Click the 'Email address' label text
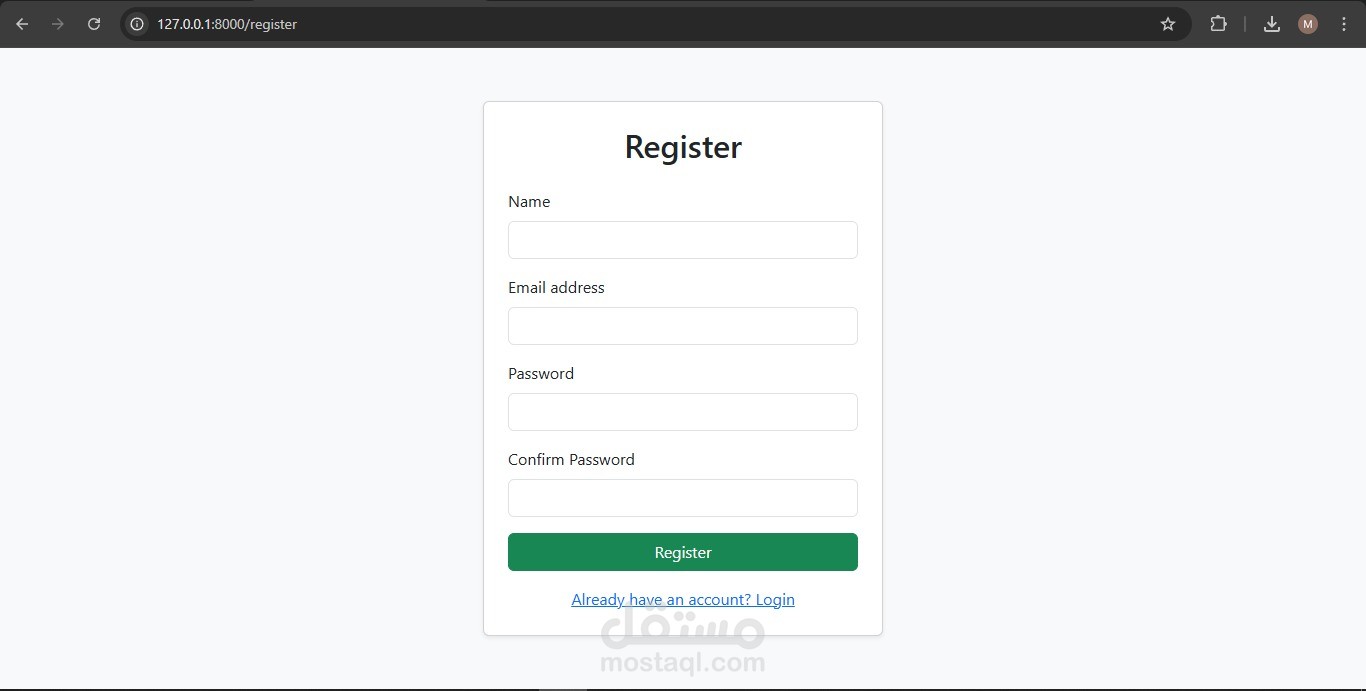The height and width of the screenshot is (691, 1366). click(556, 288)
